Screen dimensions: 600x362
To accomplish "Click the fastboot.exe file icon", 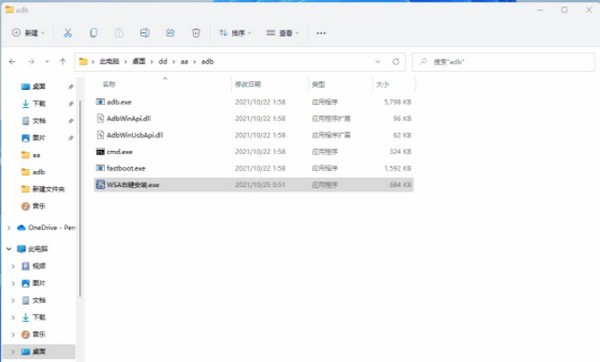I will tap(100, 168).
